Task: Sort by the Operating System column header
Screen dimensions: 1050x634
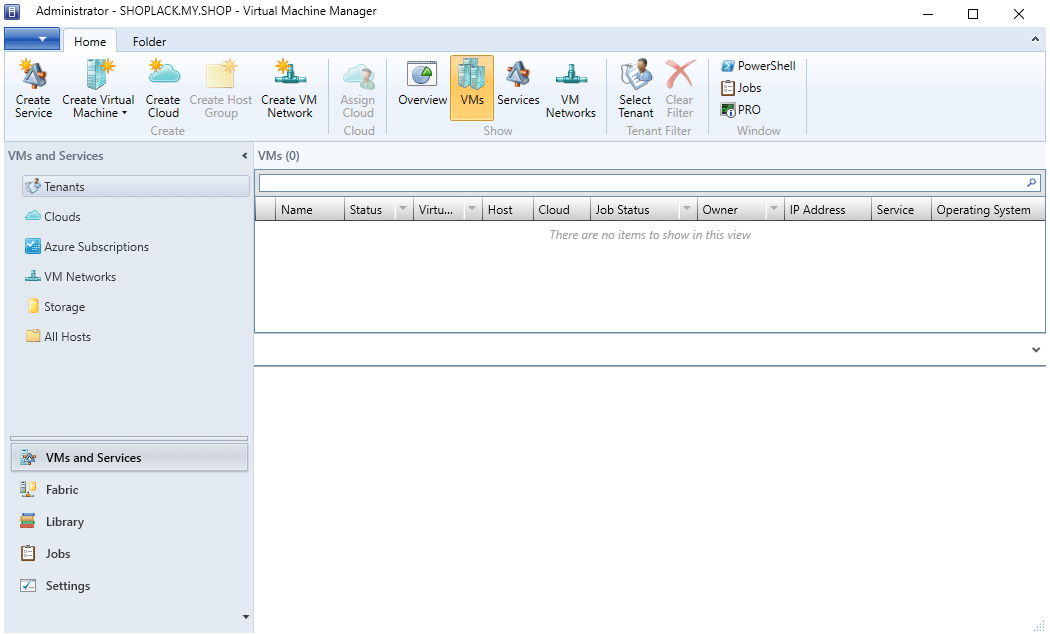Action: 988,210
